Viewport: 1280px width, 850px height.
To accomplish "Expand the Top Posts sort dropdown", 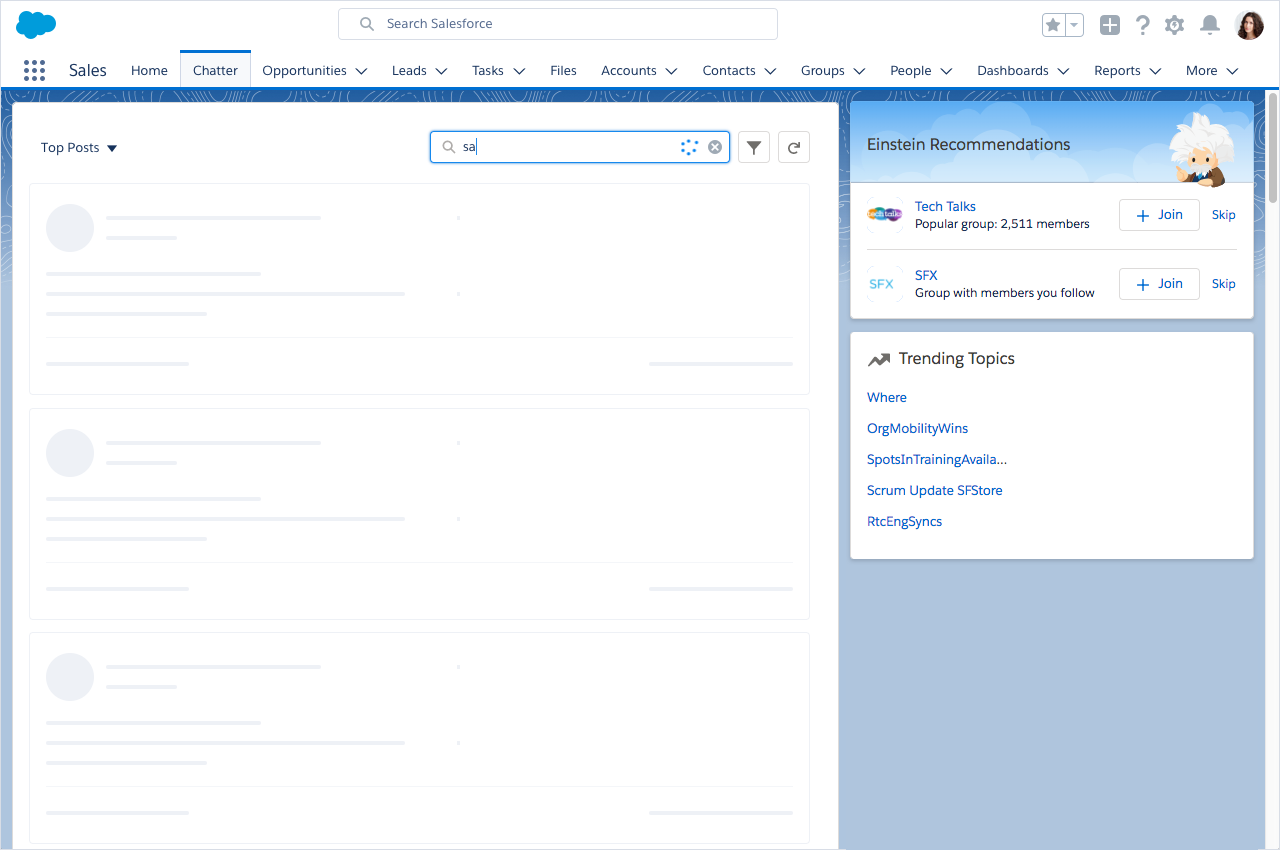I will (x=79, y=148).
